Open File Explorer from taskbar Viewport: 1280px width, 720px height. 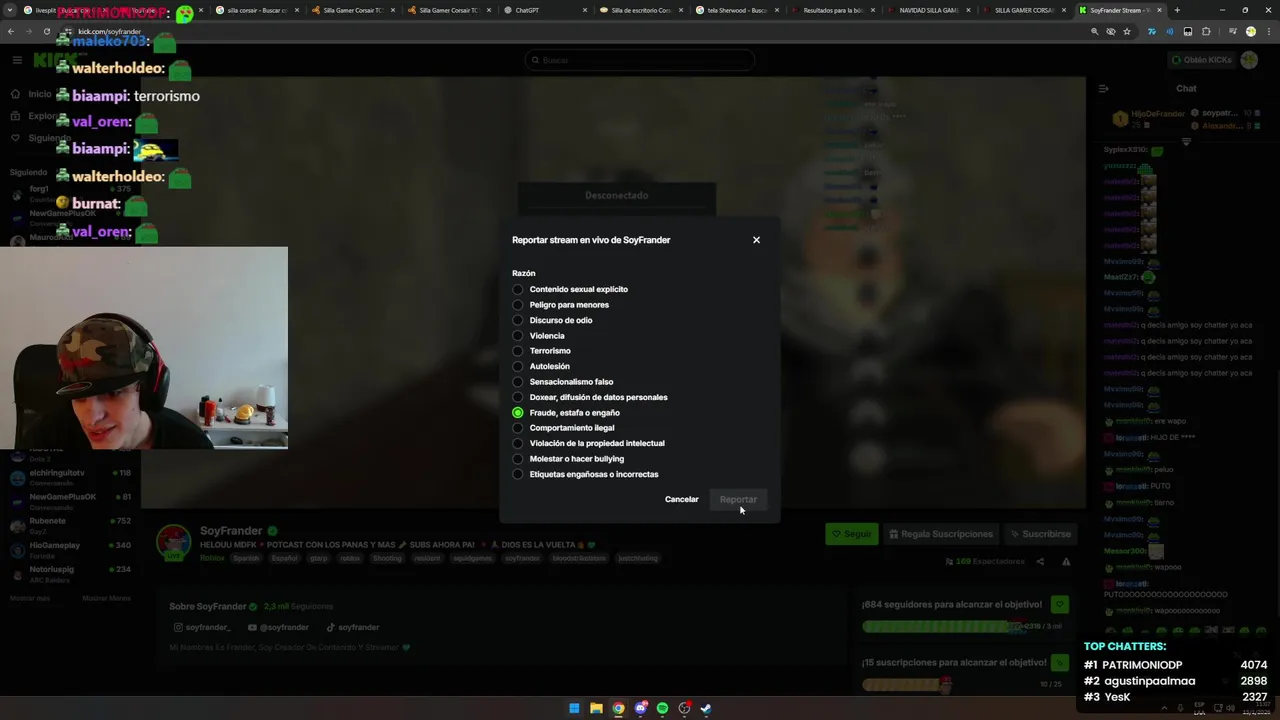(x=596, y=708)
